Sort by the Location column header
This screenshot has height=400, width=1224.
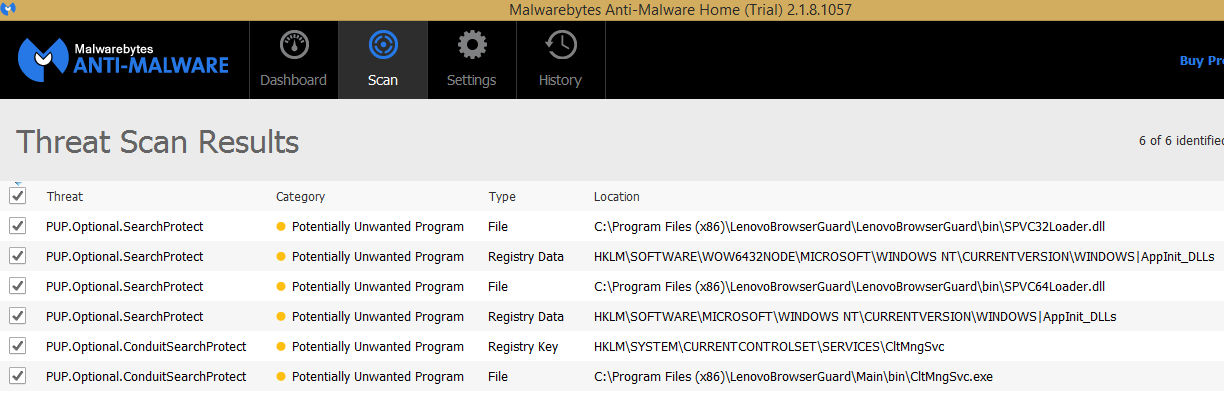[x=617, y=197]
